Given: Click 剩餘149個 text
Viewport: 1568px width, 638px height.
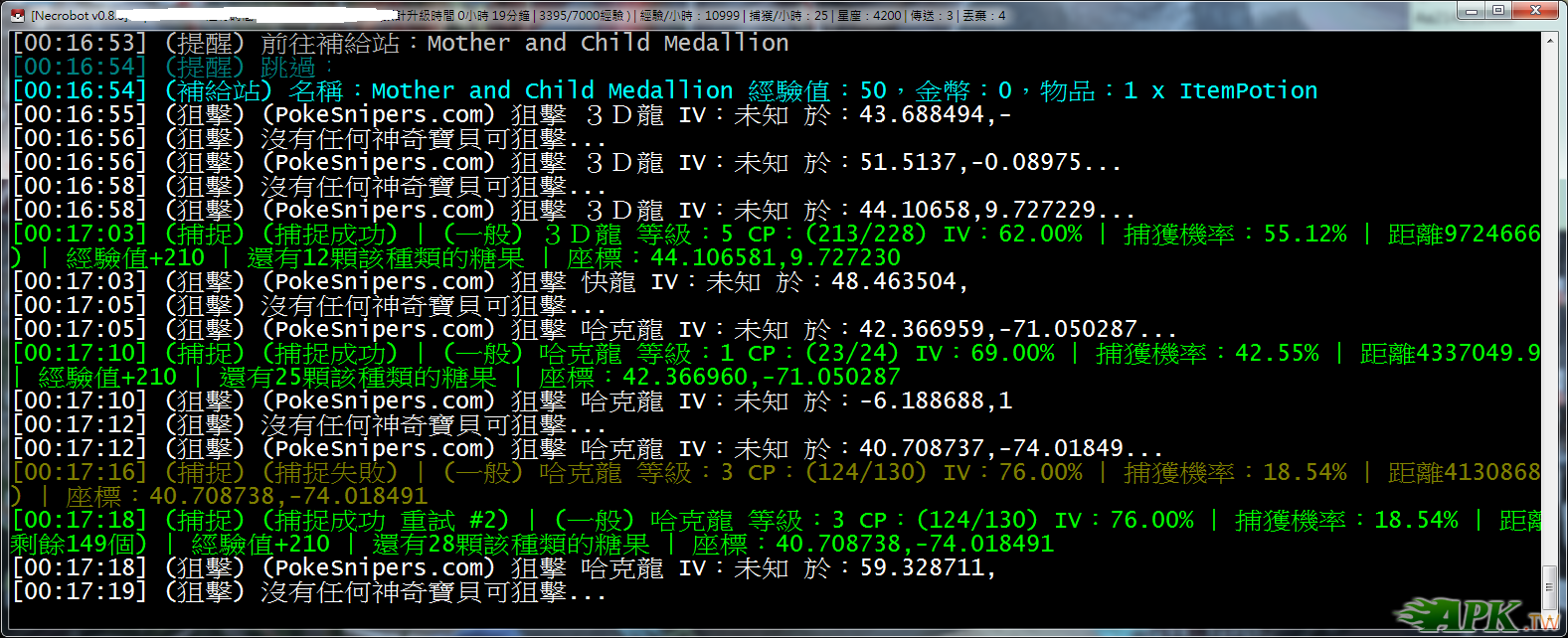Looking at the screenshot, I should coord(70,544).
